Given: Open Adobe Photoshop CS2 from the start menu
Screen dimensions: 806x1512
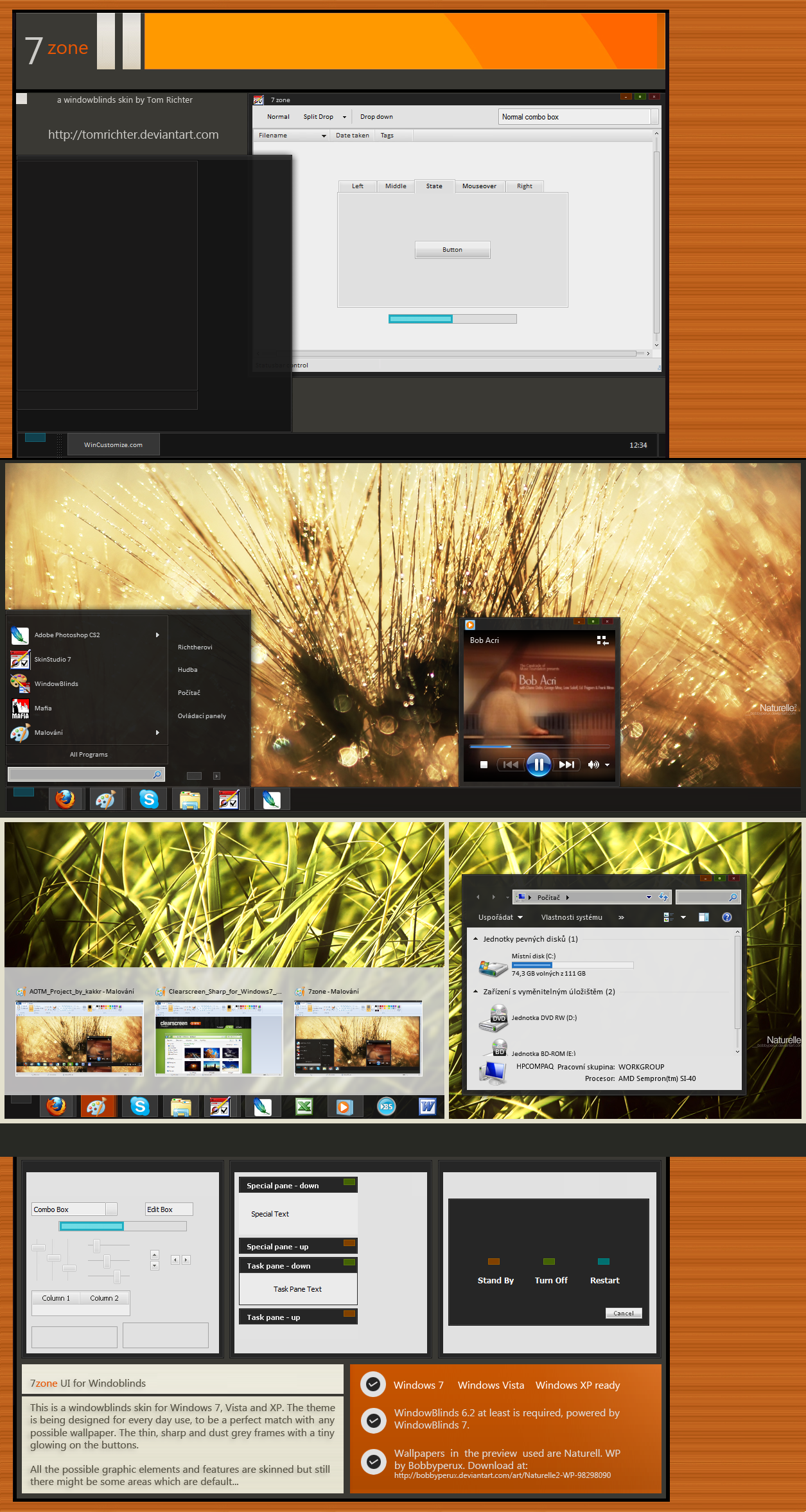Looking at the screenshot, I should click(x=87, y=635).
